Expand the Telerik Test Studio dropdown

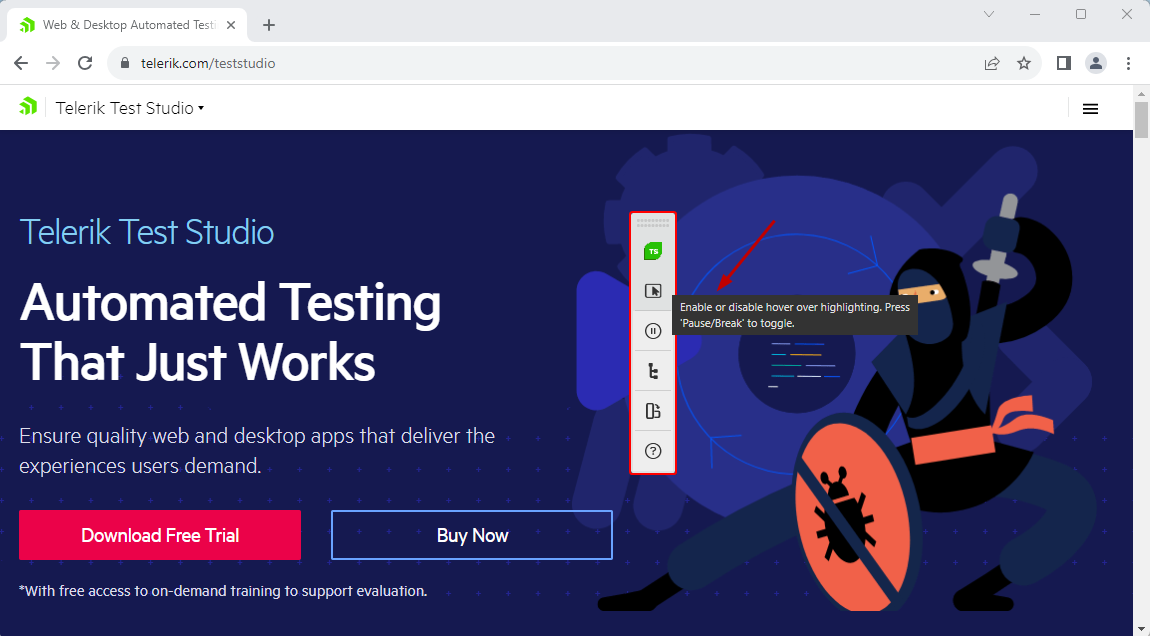pos(130,109)
